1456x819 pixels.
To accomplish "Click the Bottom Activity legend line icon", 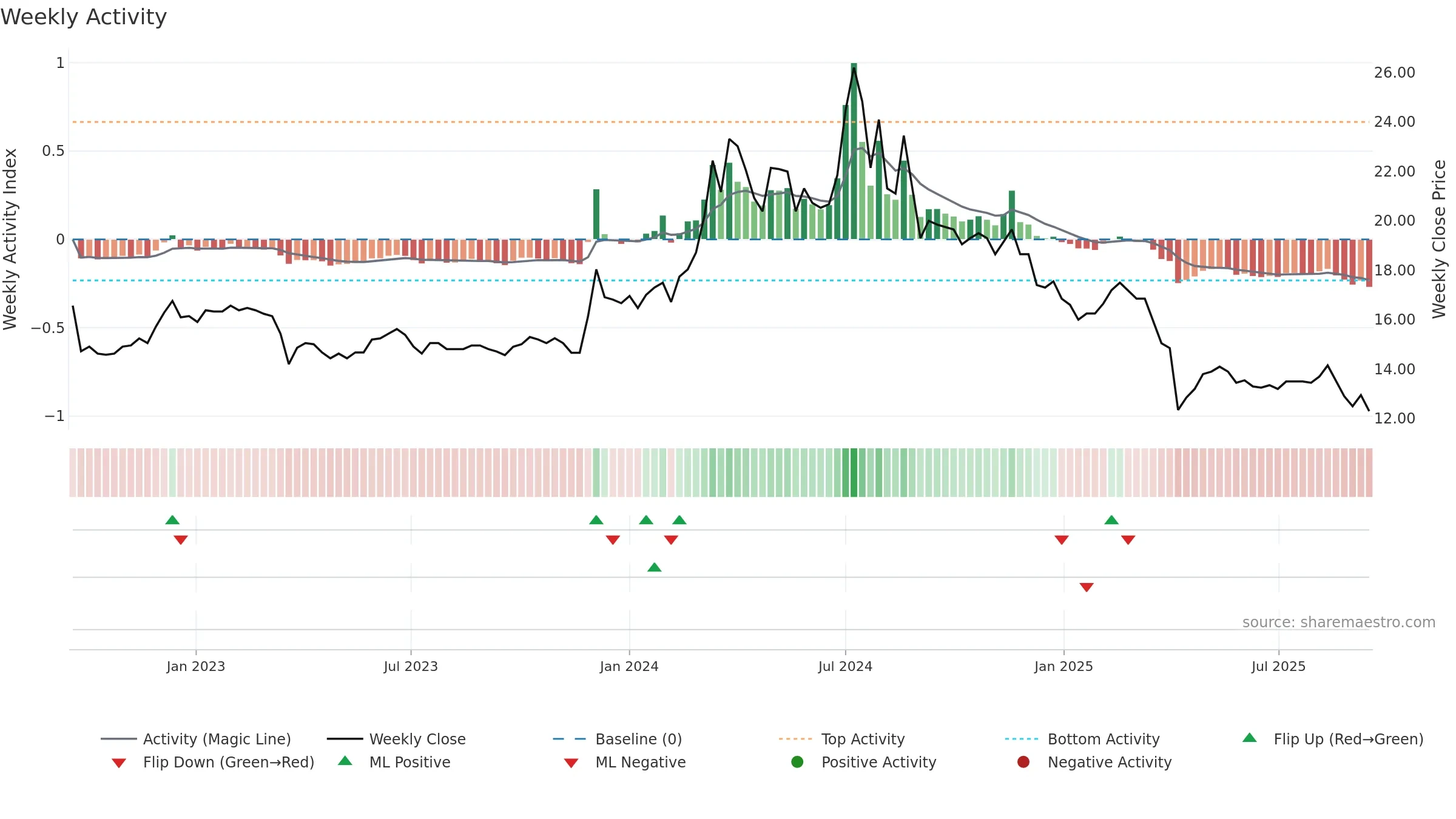I will coord(1022,739).
